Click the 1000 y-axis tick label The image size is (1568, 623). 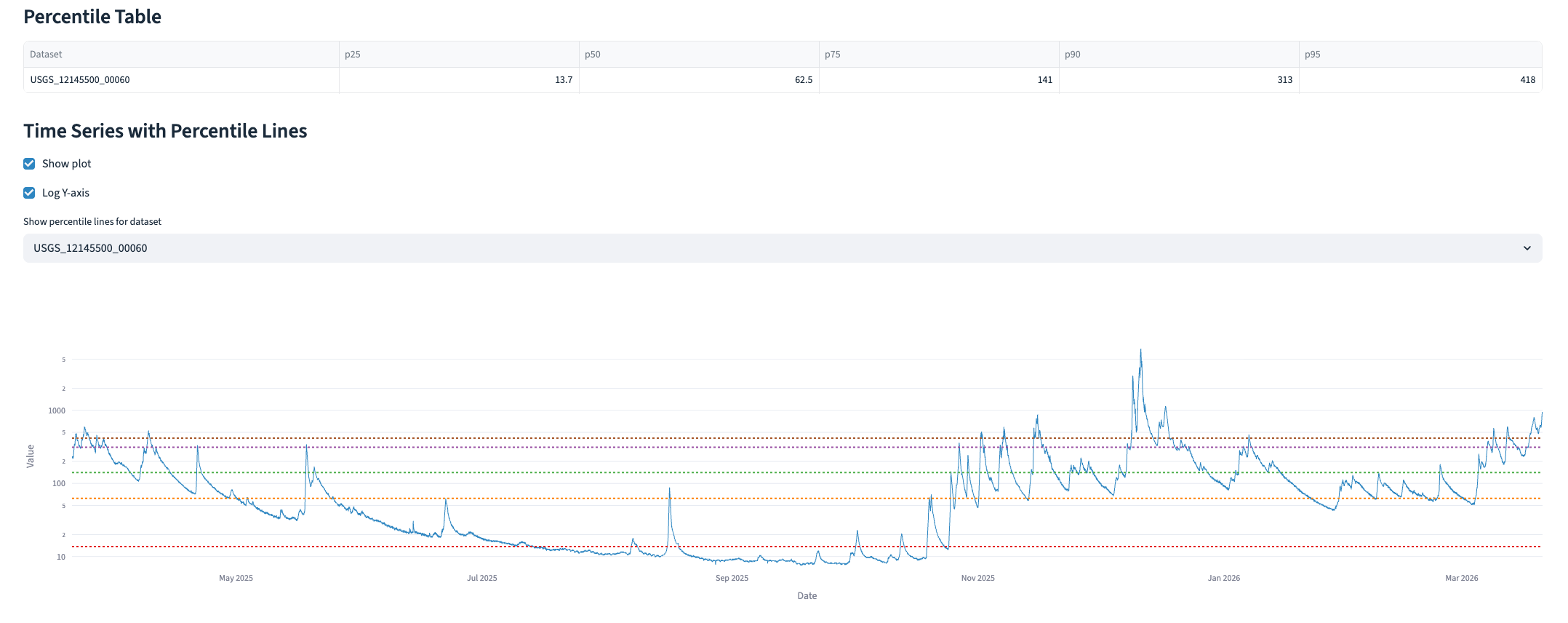(x=57, y=410)
